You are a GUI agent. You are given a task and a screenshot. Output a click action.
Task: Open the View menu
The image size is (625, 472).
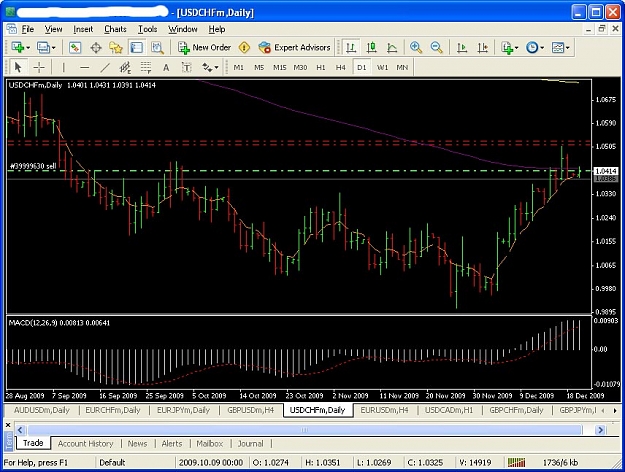tap(53, 29)
